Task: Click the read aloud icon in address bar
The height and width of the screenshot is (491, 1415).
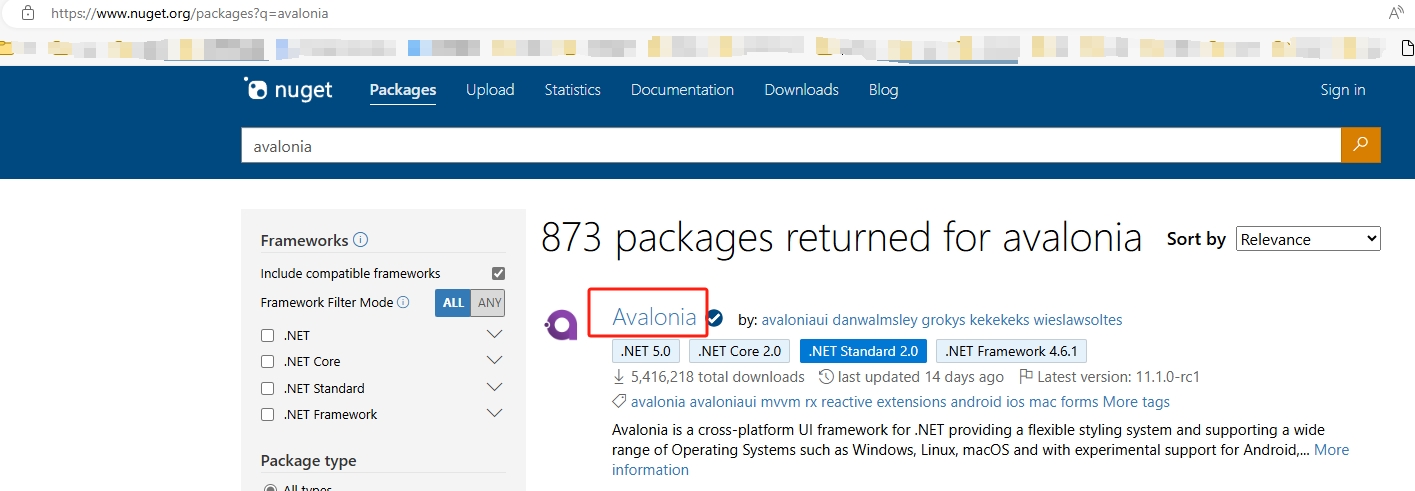Action: [x=1397, y=14]
